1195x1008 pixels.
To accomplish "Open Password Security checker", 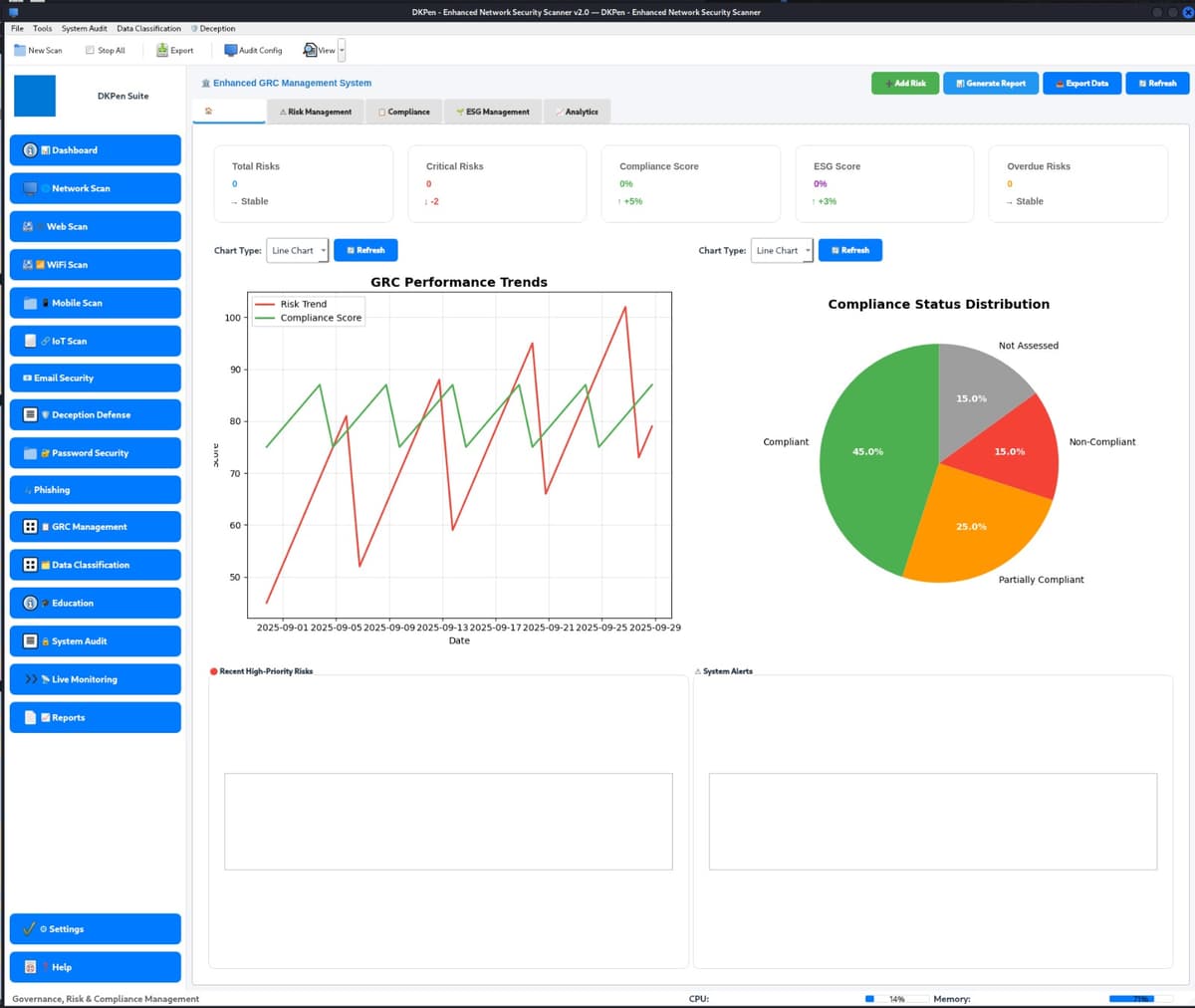I will [95, 452].
